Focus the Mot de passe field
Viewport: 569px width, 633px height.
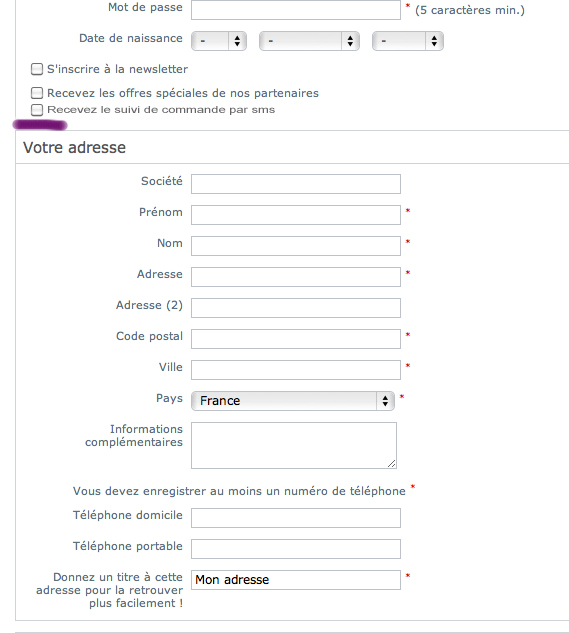coord(296,10)
